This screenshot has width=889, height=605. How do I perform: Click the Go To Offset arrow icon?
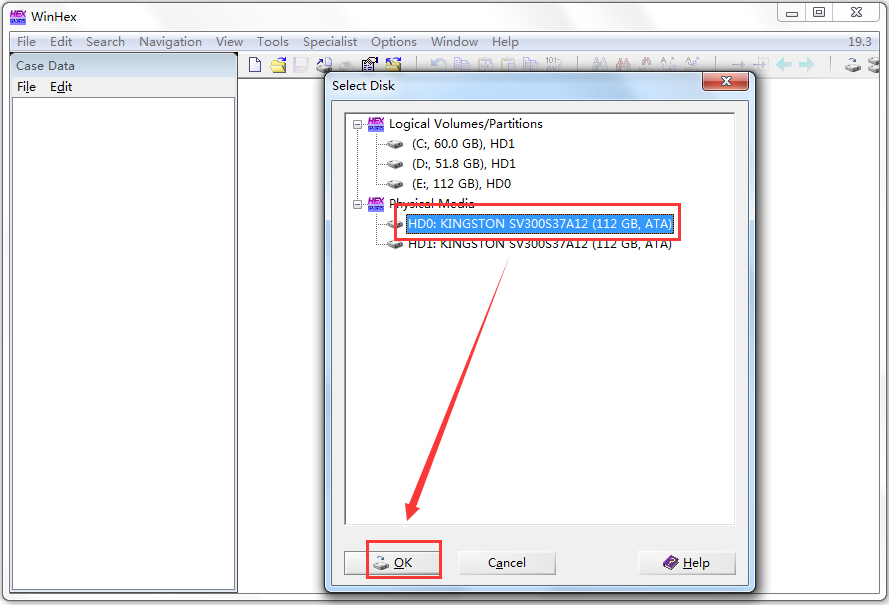pyautogui.click(x=738, y=65)
